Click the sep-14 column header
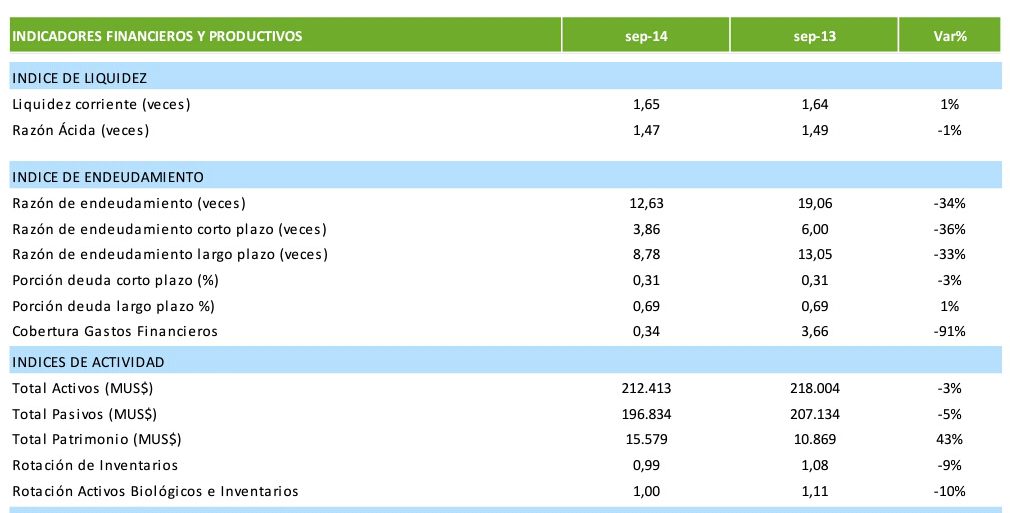This screenshot has width=1010, height=513. pos(647,37)
